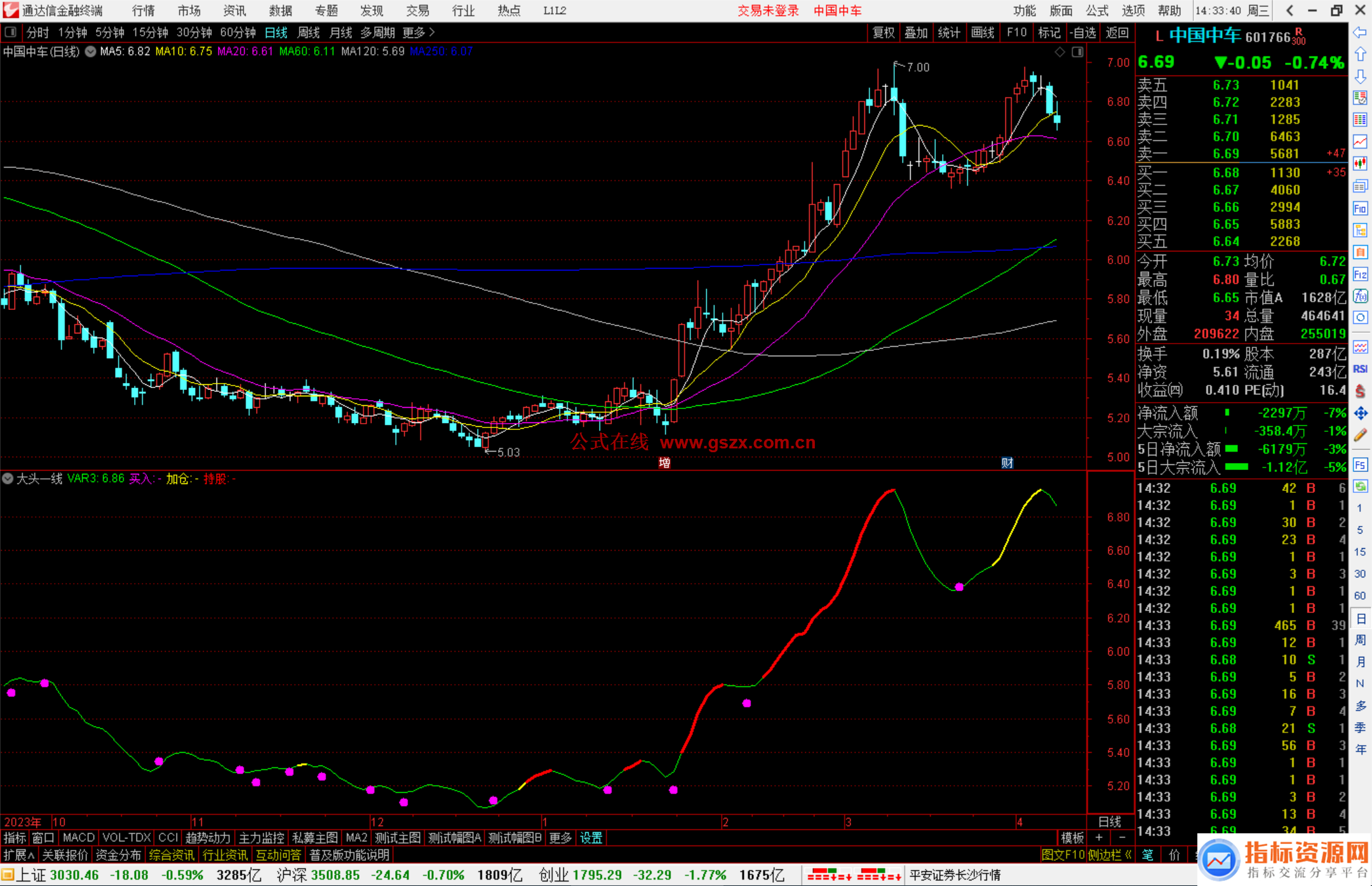Click the multi-line wave chart icon

pos(1360,347)
